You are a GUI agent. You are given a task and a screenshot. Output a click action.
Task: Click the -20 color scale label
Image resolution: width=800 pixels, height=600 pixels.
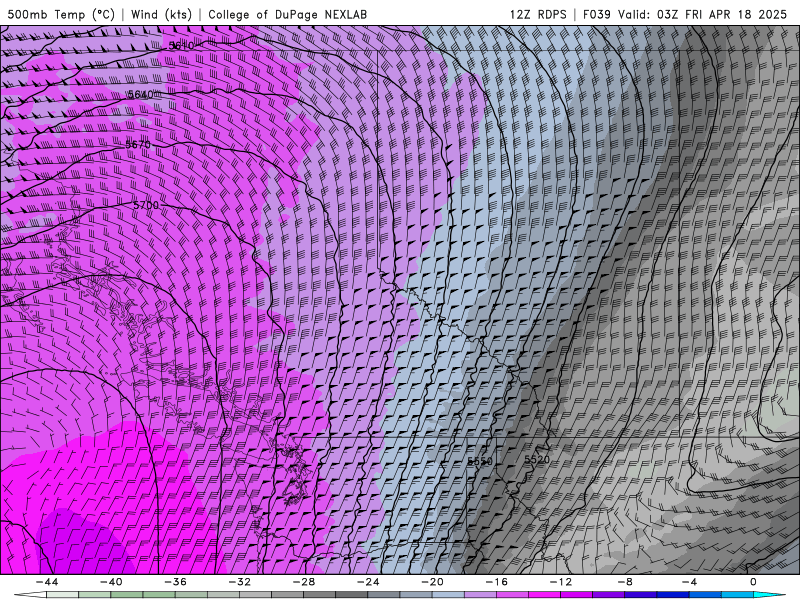(x=432, y=582)
